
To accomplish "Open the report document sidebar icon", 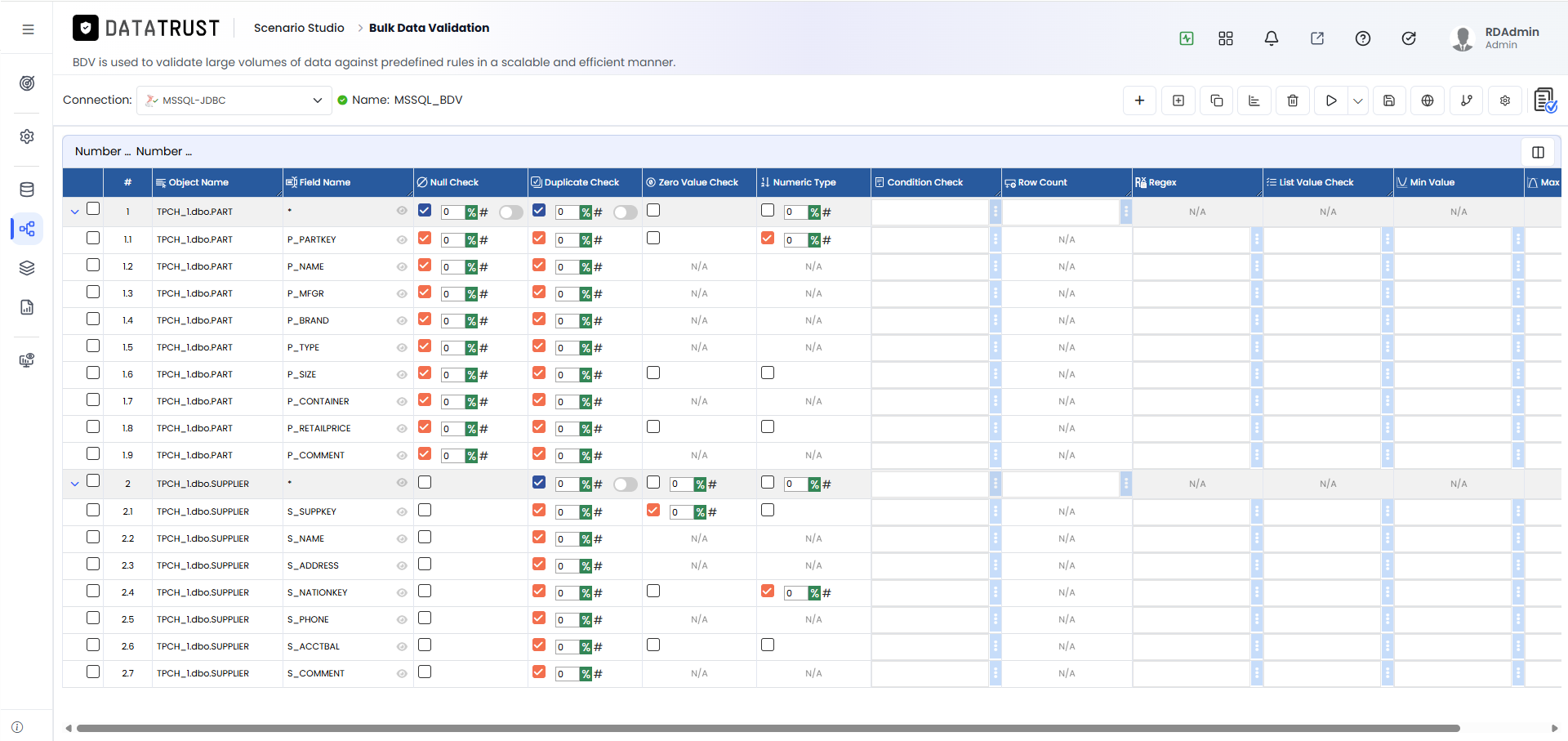I will tap(27, 307).
